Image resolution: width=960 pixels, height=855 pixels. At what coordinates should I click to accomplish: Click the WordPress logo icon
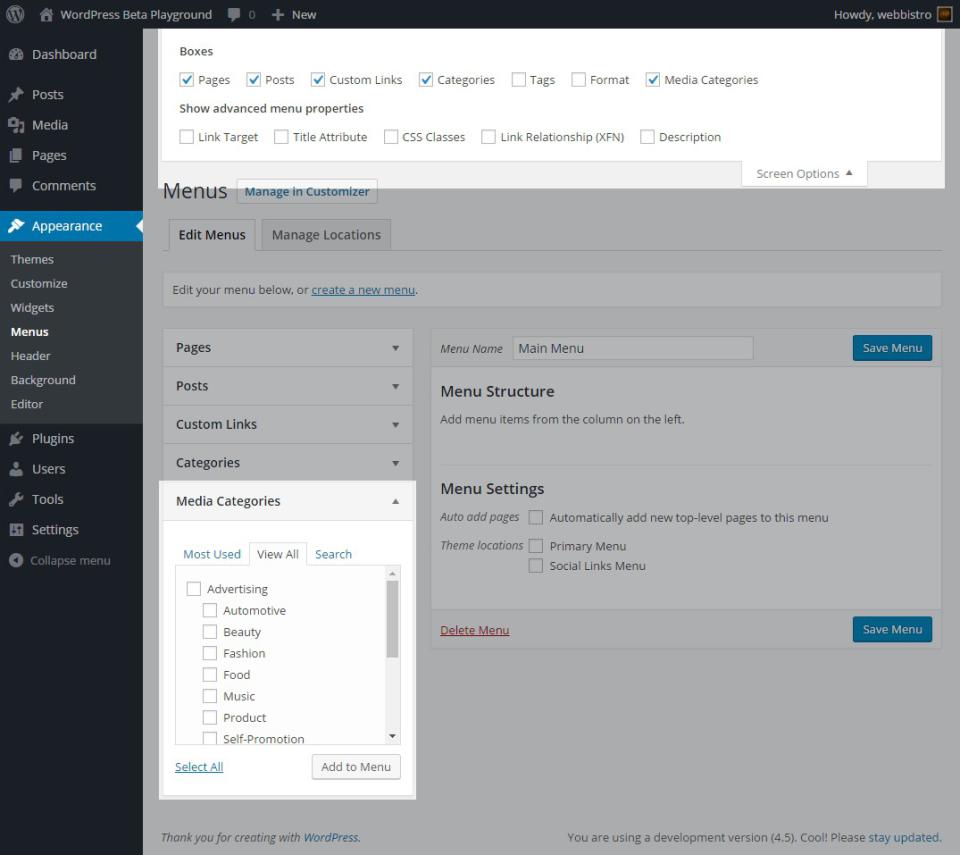(x=15, y=14)
